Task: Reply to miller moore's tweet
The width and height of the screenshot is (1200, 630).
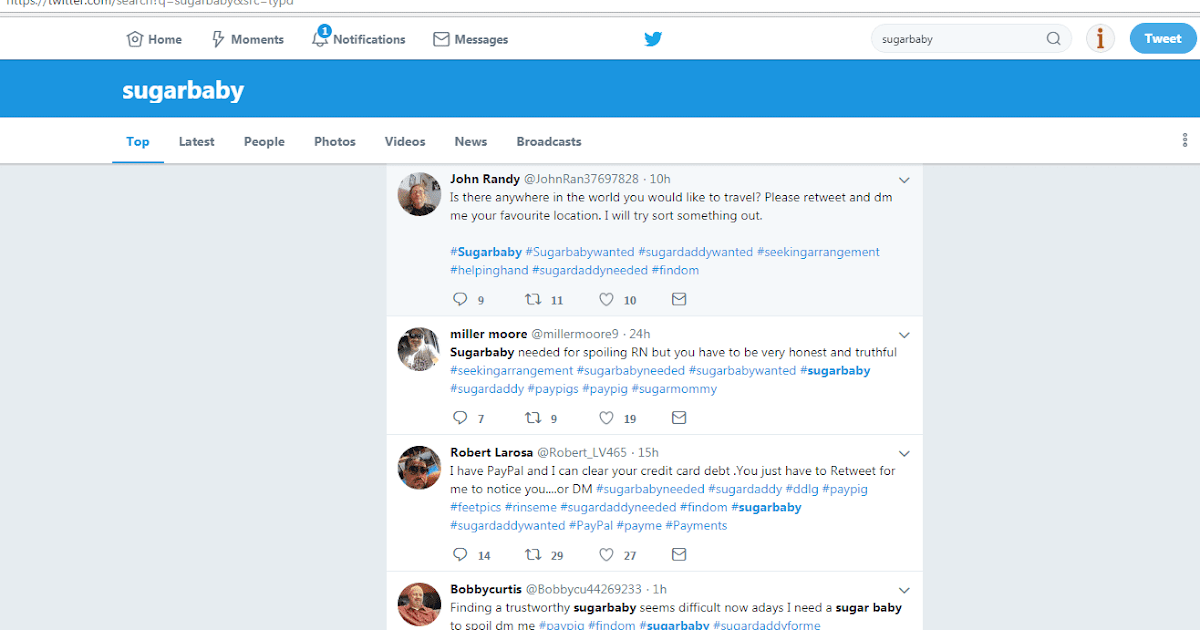Action: [x=461, y=417]
